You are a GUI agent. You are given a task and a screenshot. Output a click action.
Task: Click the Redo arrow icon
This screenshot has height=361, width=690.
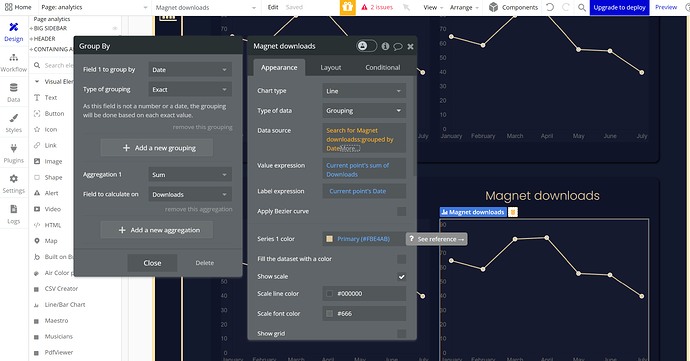point(566,7)
